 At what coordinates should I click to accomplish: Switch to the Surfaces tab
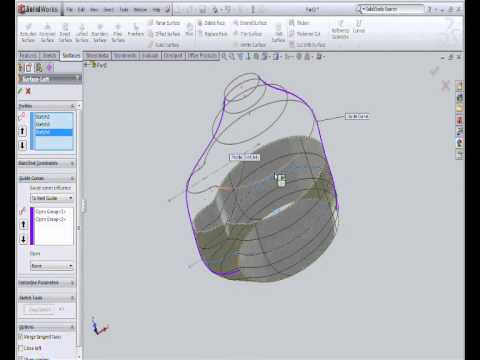click(71, 56)
